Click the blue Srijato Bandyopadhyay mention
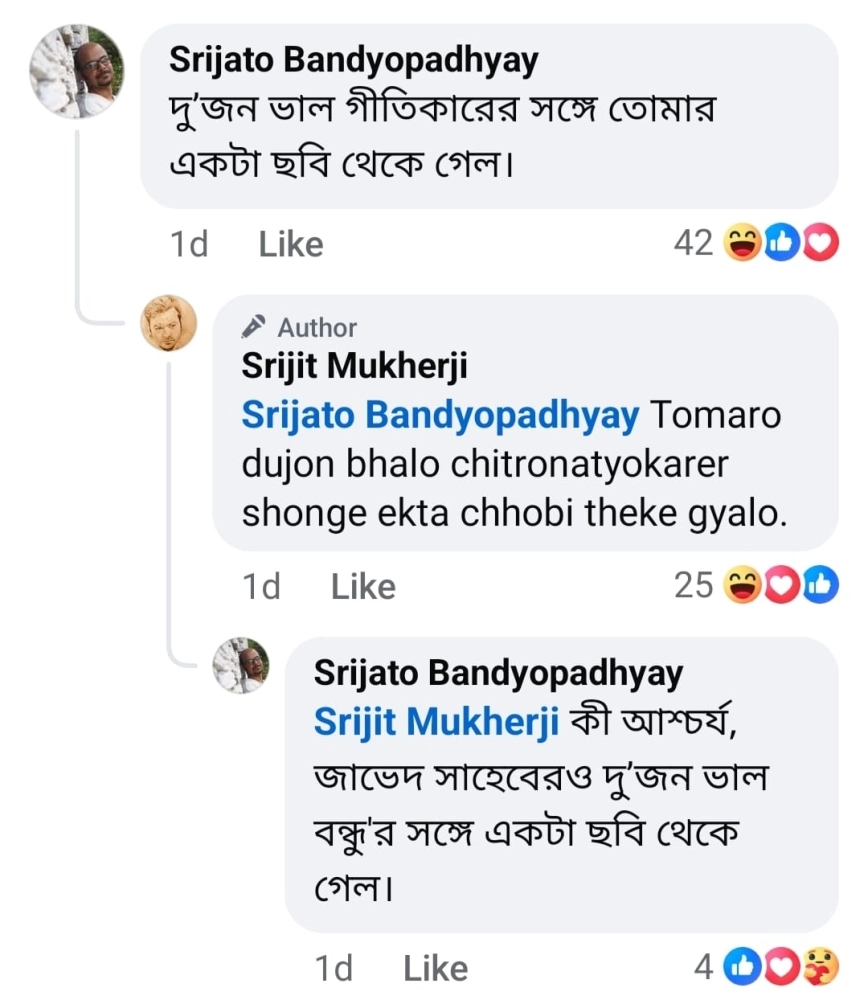 440,415
